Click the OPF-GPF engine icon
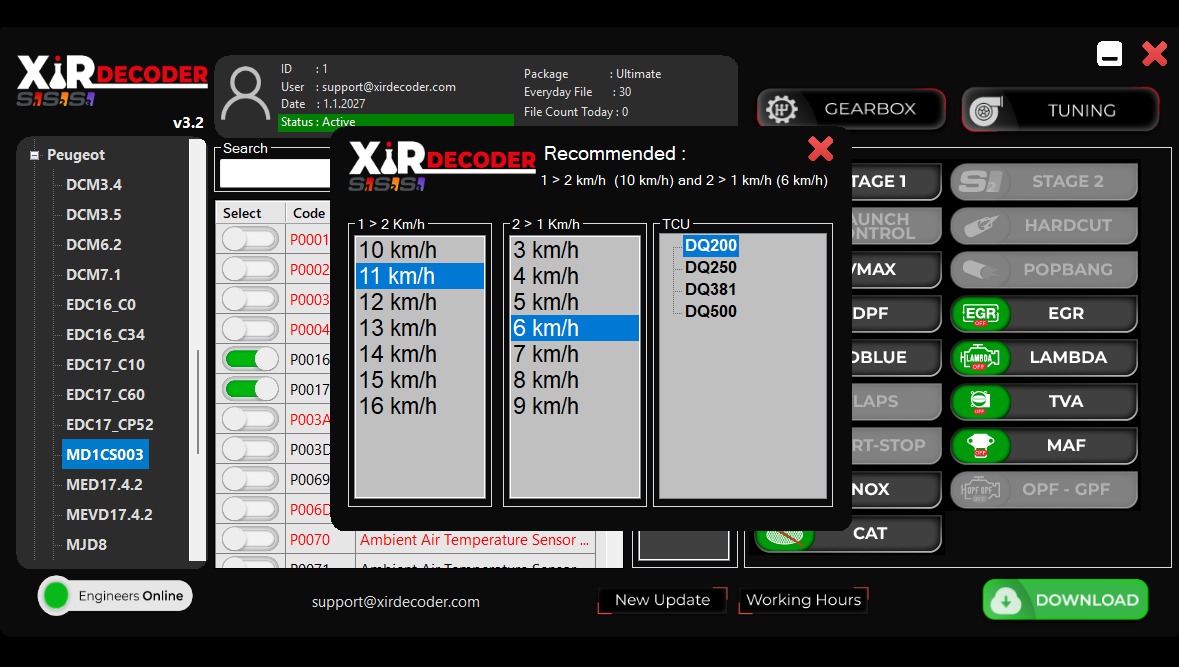The image size is (1179, 667). 980,490
